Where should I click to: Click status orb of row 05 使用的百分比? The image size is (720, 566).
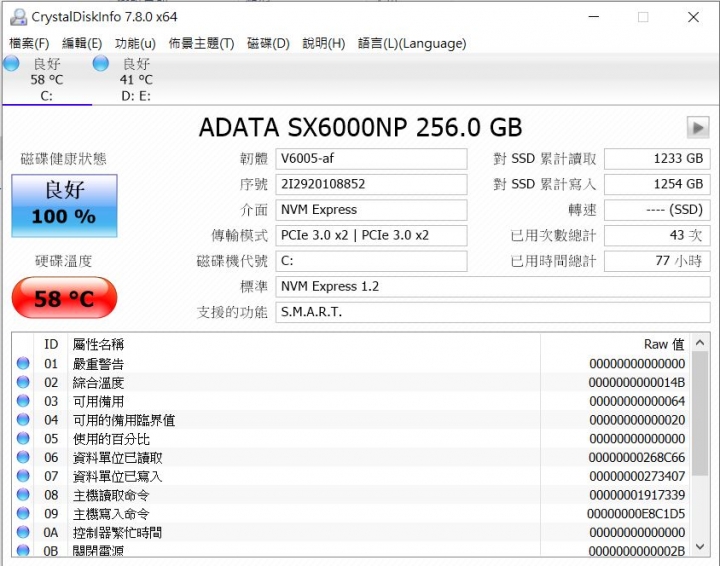[23, 439]
